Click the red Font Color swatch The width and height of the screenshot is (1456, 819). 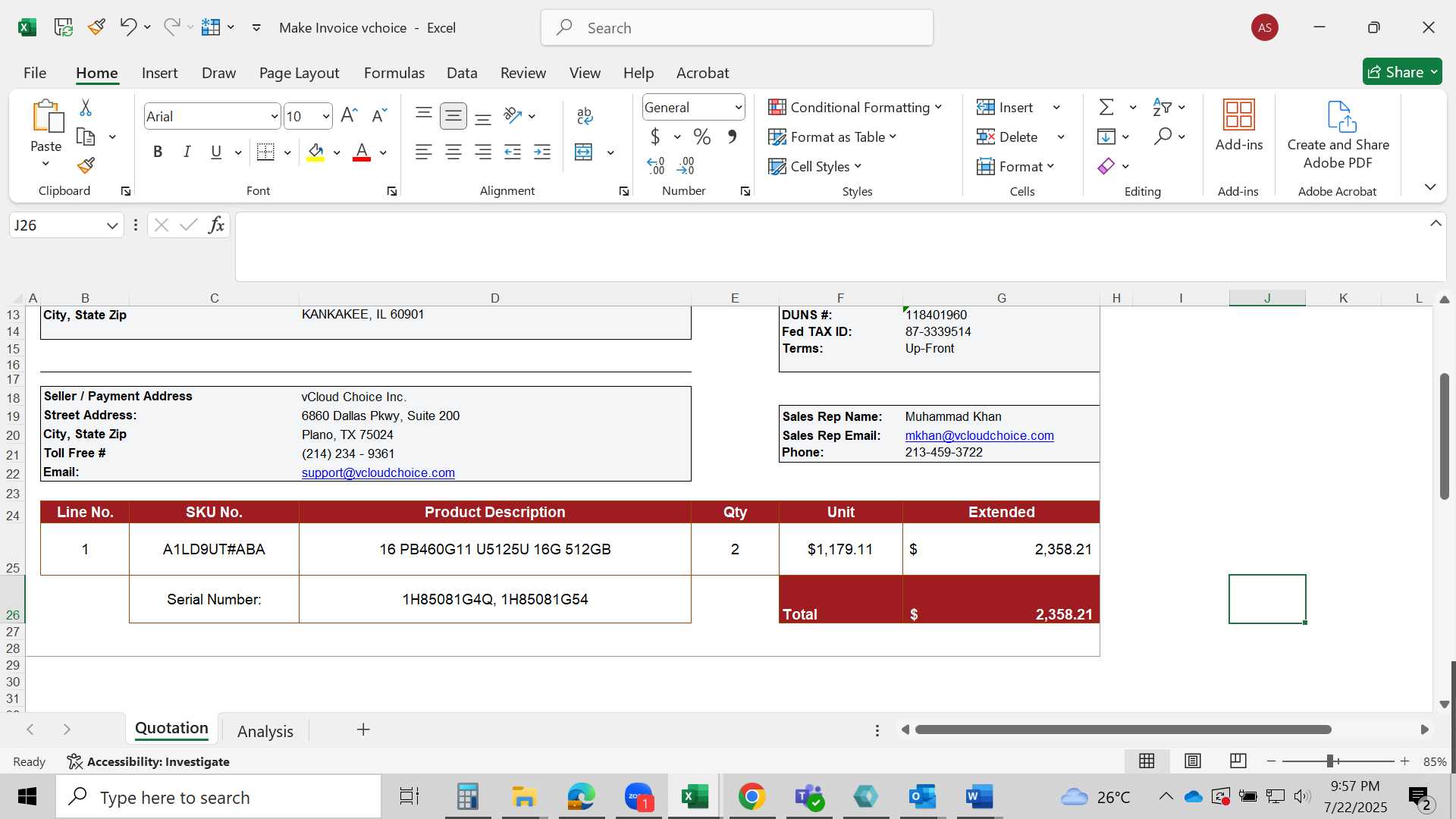(x=362, y=152)
